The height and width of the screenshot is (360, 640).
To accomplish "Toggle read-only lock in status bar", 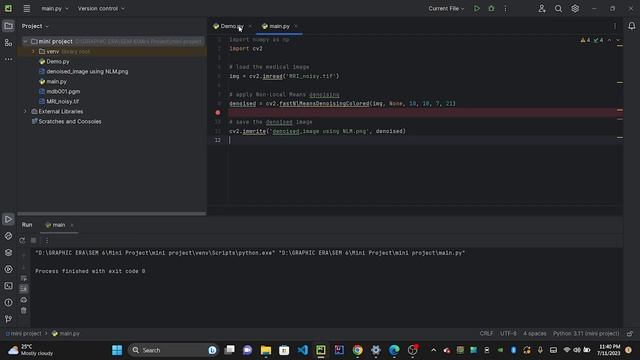I will (630, 333).
